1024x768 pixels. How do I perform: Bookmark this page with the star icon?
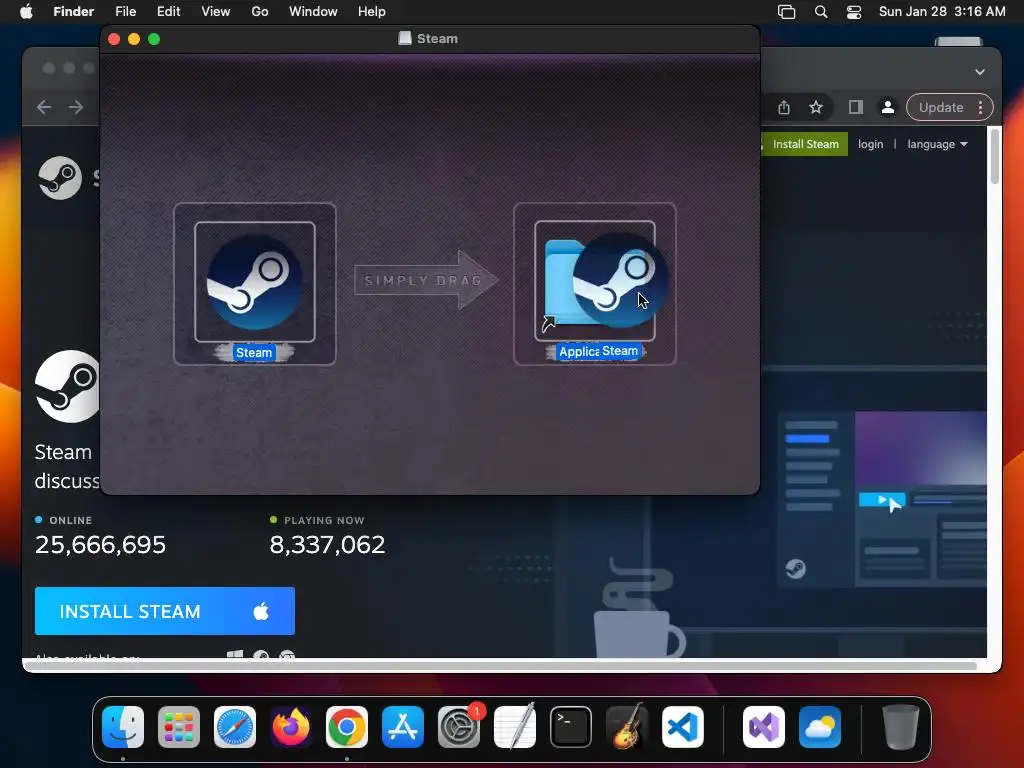click(816, 107)
